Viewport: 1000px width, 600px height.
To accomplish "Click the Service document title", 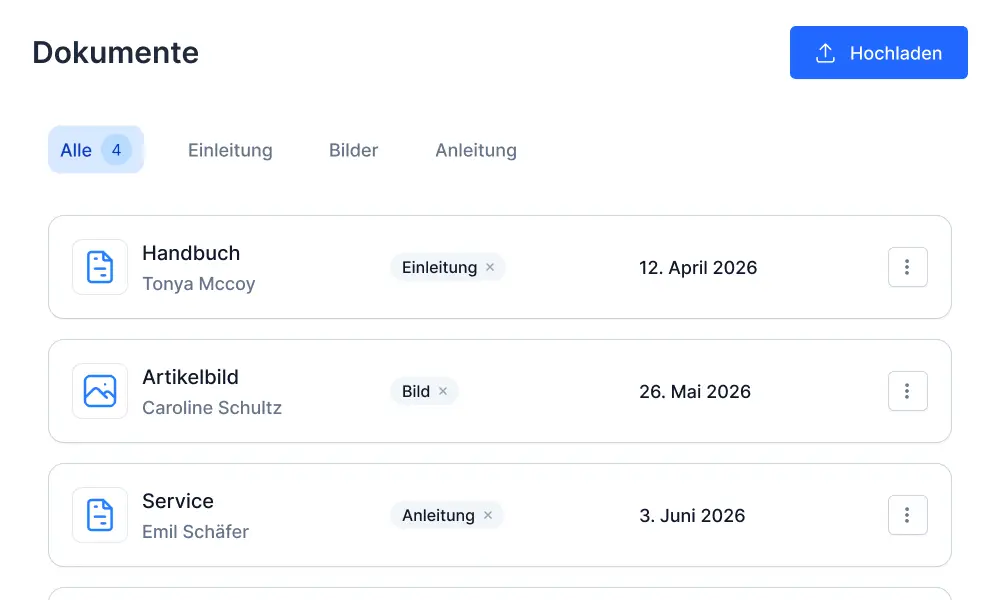I will [x=178, y=501].
